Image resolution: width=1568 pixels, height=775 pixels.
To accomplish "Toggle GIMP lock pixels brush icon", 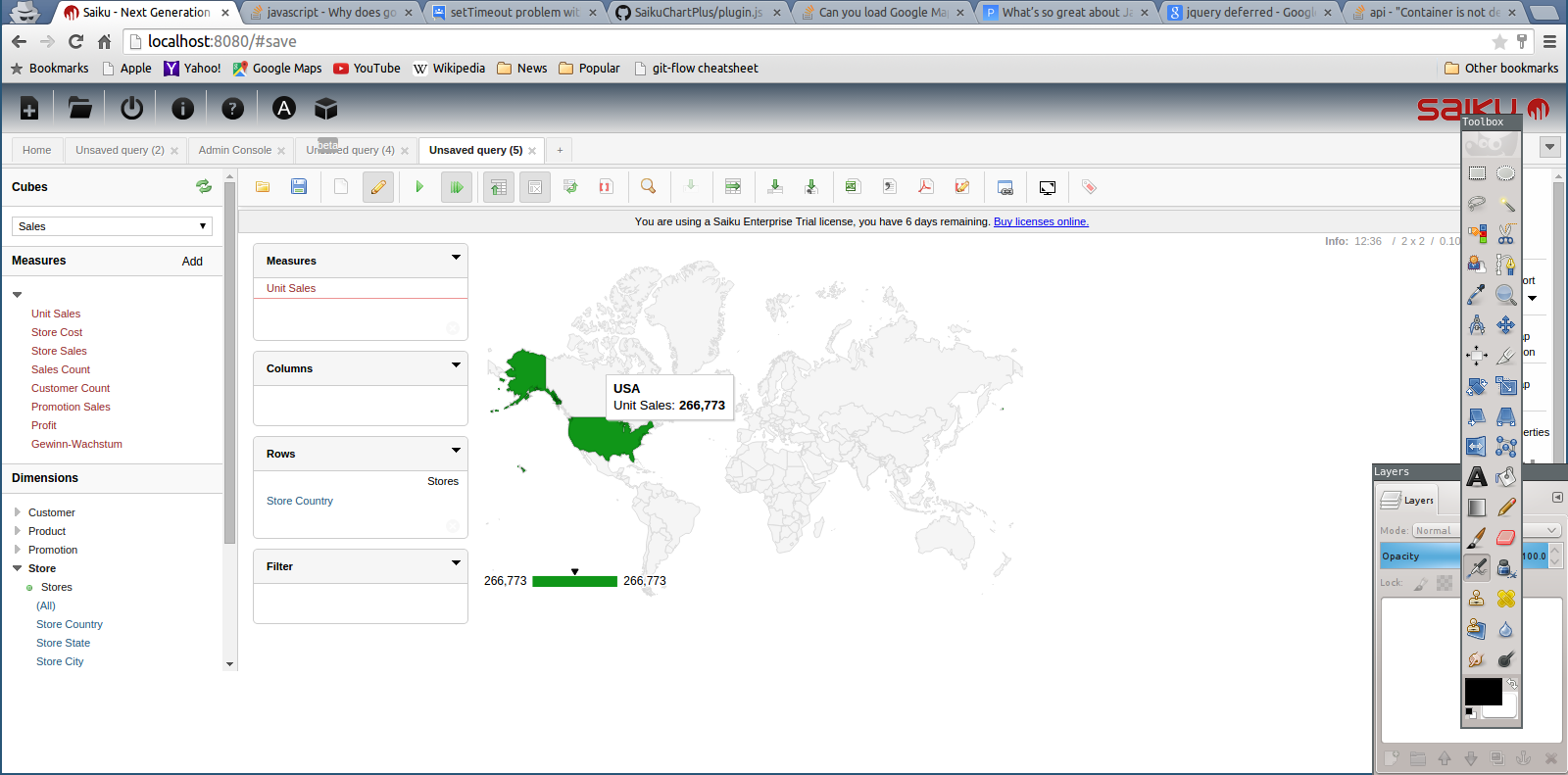I will (x=1421, y=583).
